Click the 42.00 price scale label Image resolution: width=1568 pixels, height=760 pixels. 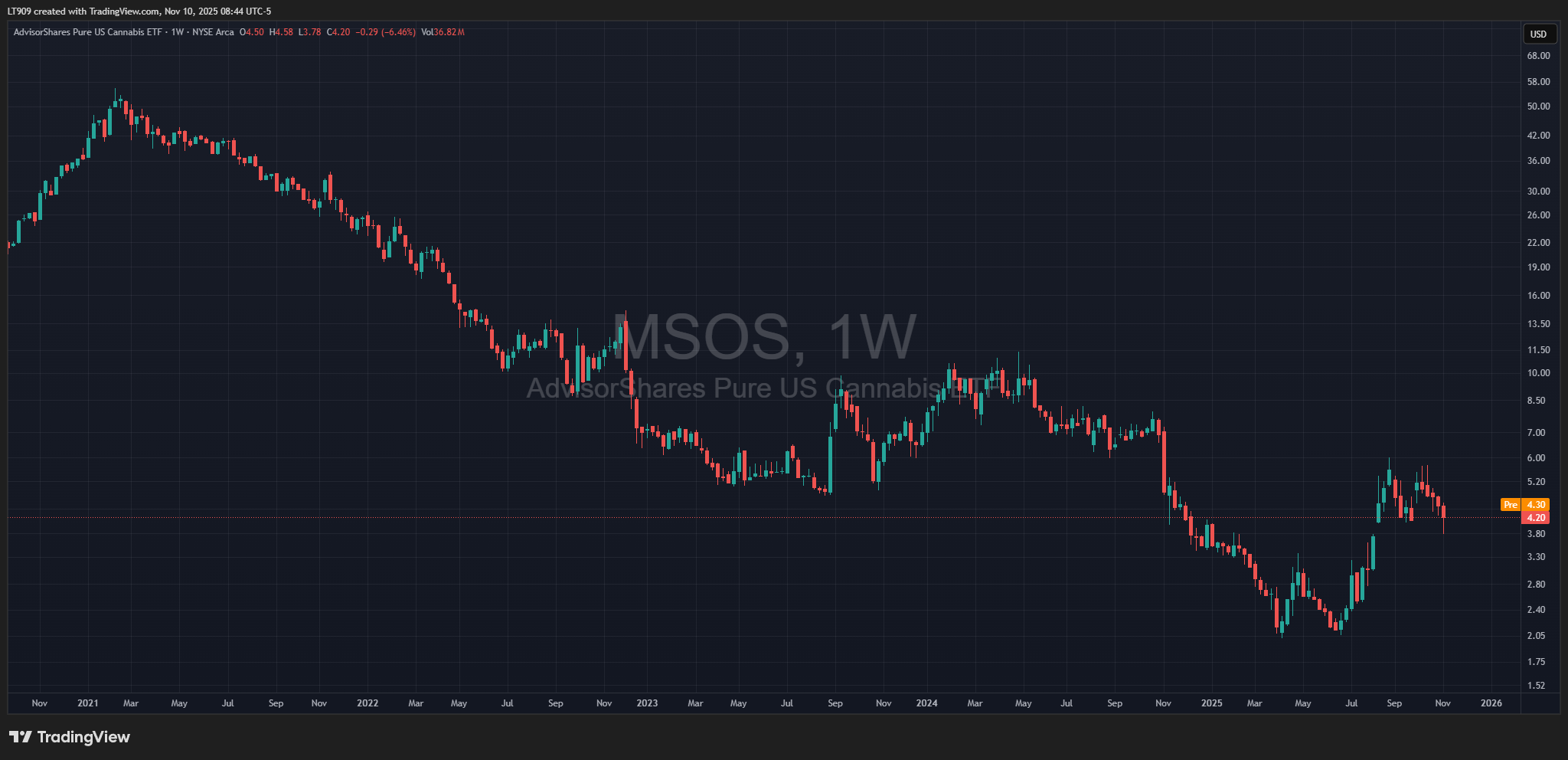[1538, 136]
